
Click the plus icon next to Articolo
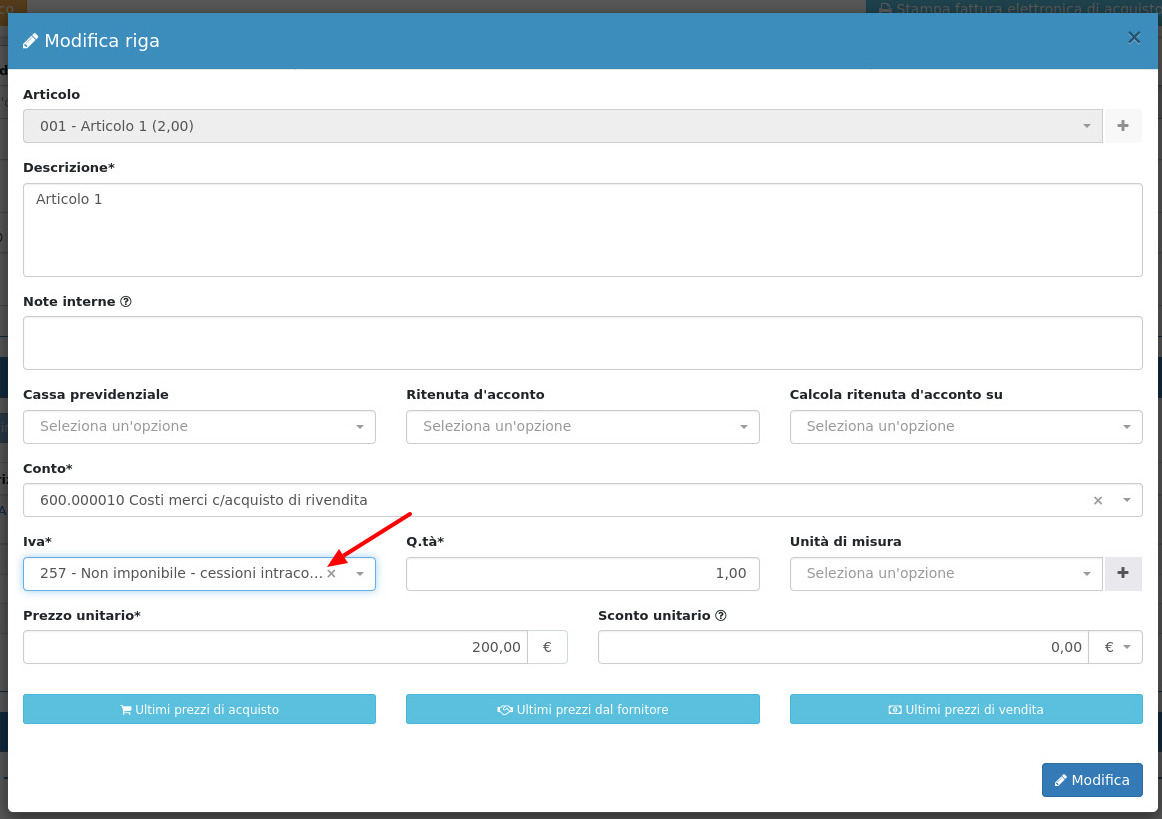[x=1122, y=126]
